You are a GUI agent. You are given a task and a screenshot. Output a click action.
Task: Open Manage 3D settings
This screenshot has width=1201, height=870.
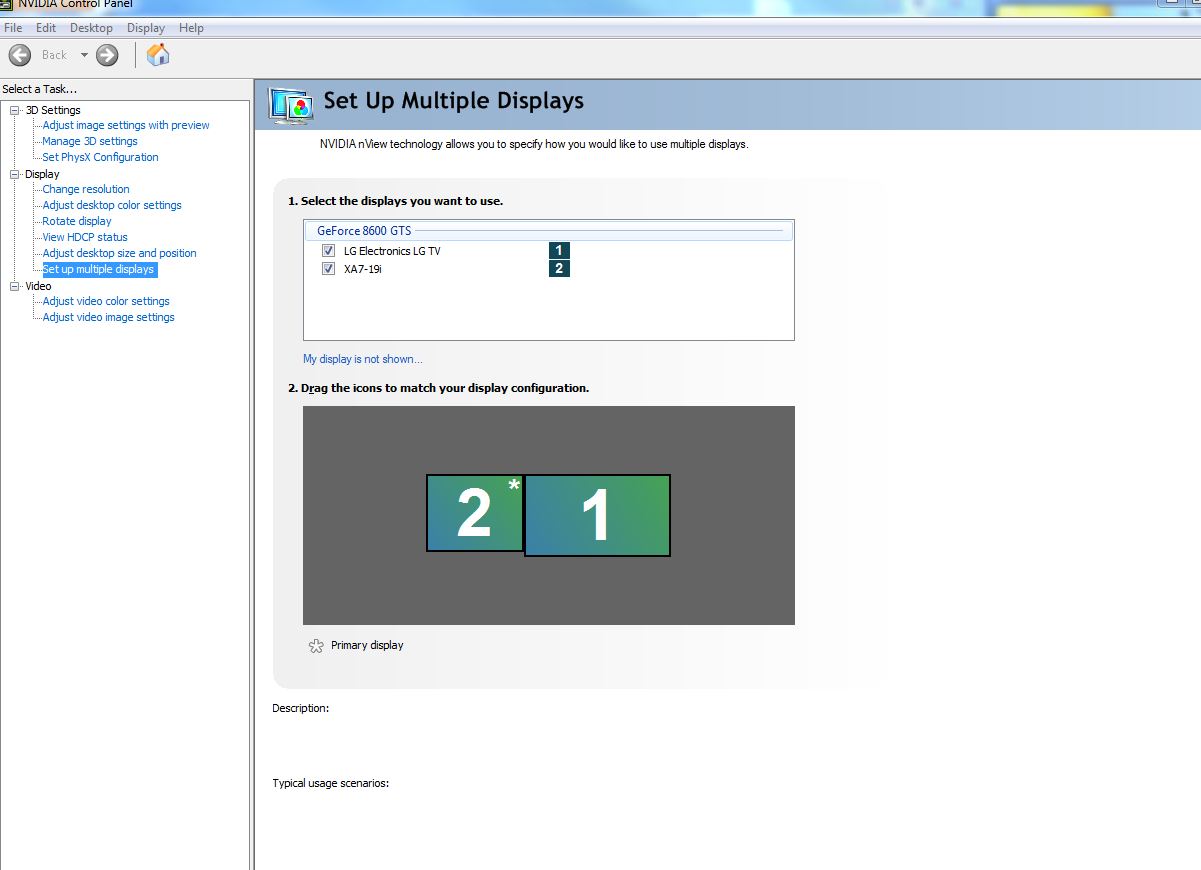coord(90,141)
